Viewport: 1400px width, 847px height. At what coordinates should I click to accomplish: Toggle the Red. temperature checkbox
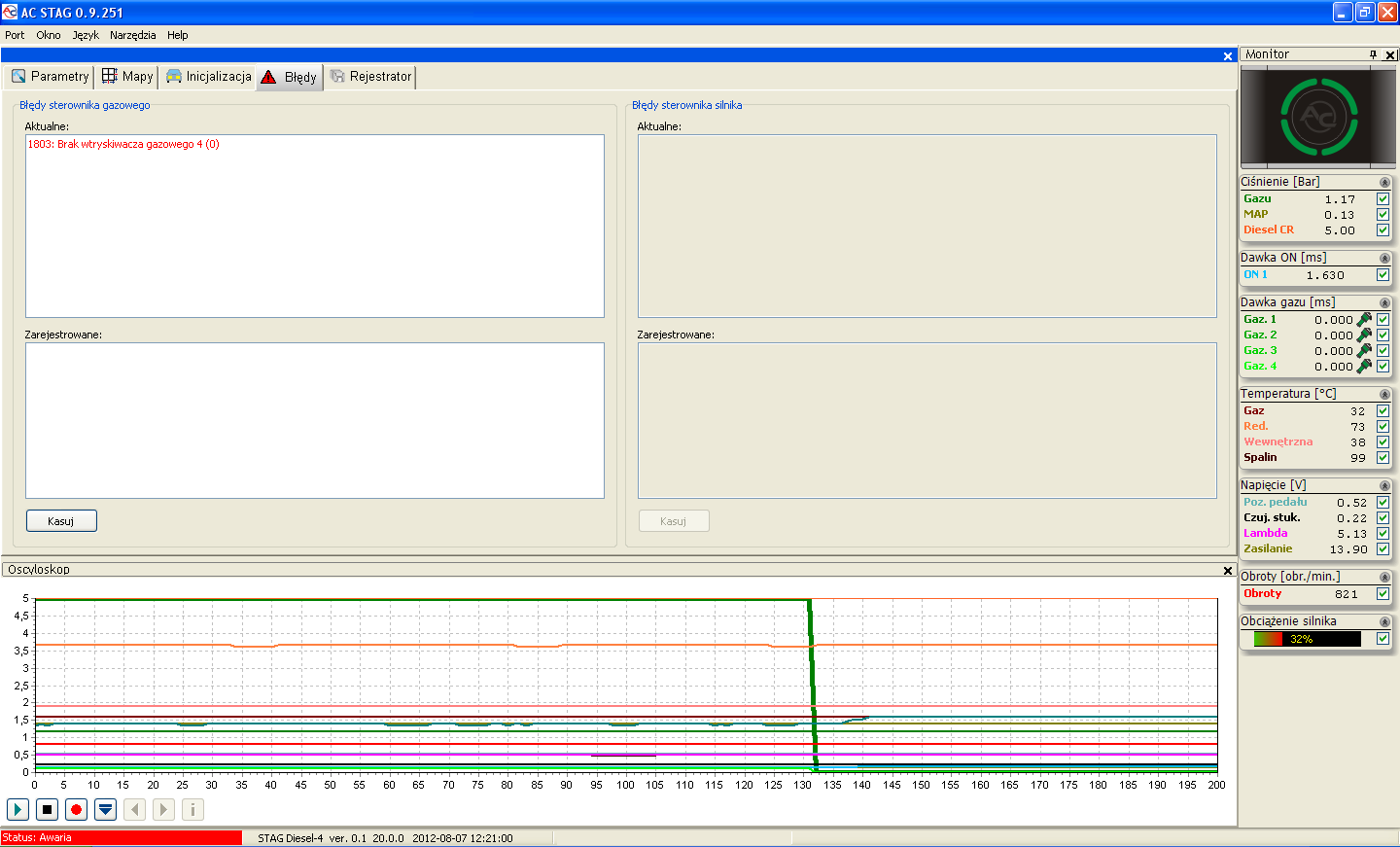coord(1382,426)
